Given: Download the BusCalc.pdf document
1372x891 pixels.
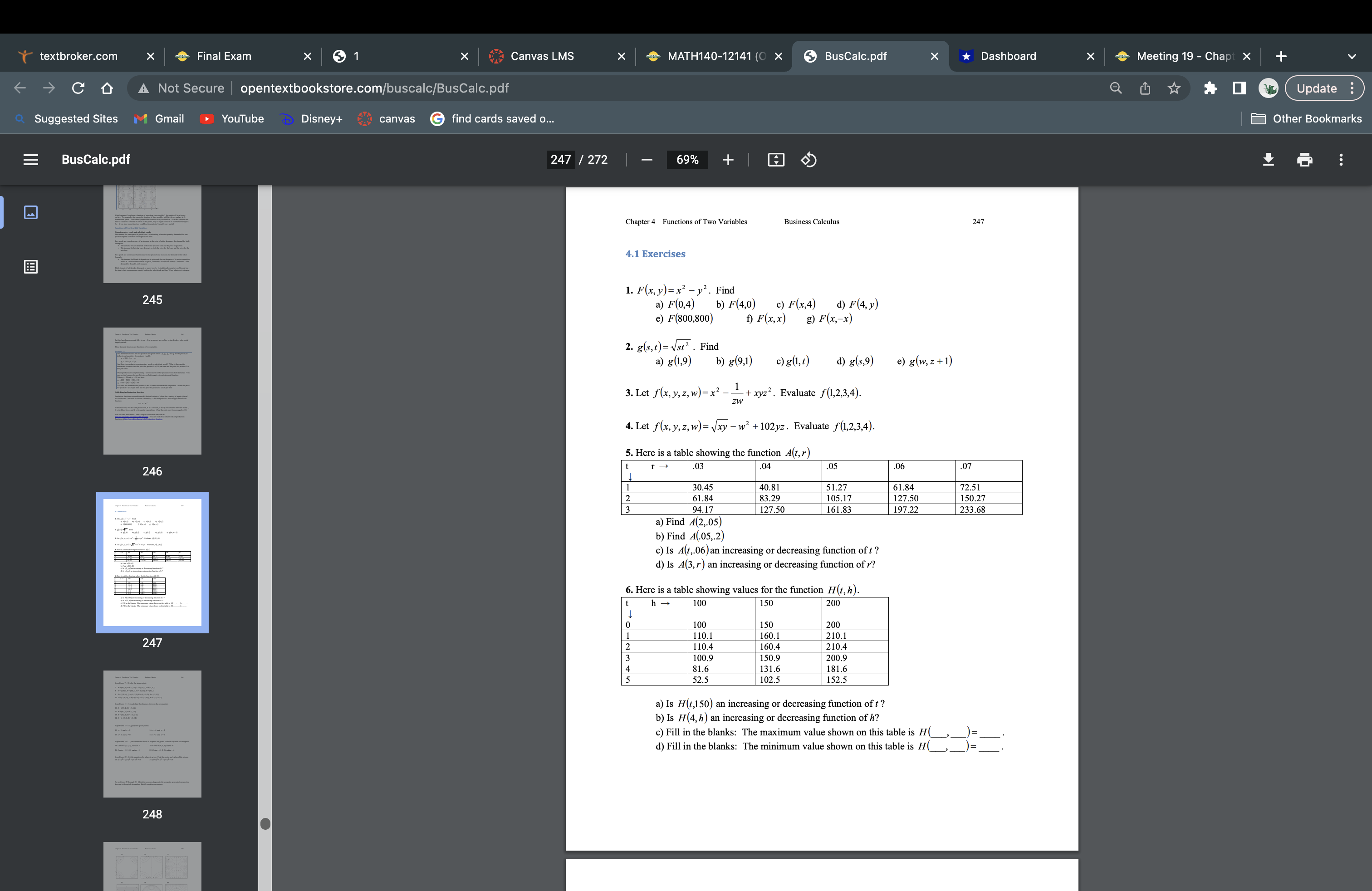Looking at the screenshot, I should 1268,160.
